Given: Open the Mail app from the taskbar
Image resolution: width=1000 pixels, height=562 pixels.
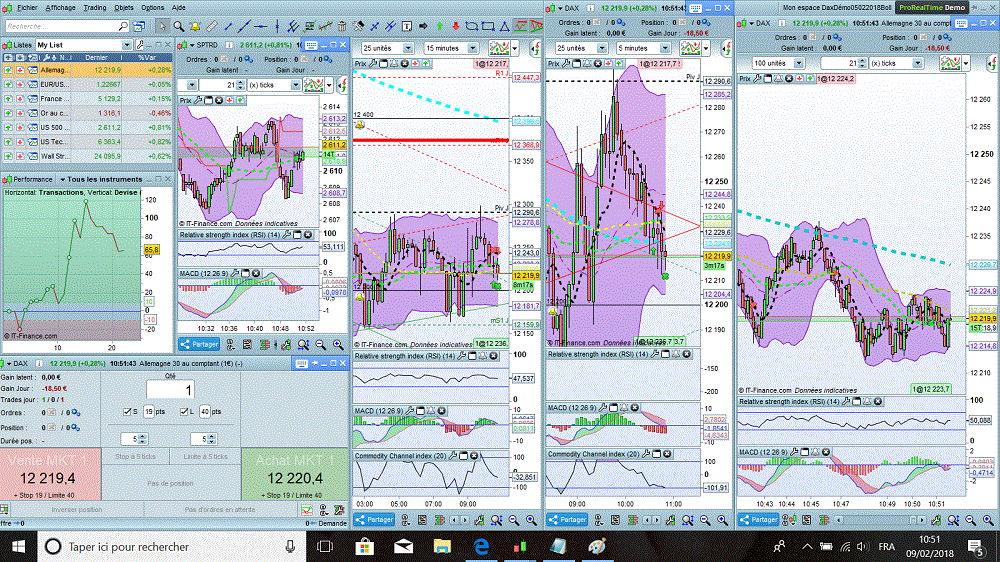Looking at the screenshot, I should tap(403, 547).
